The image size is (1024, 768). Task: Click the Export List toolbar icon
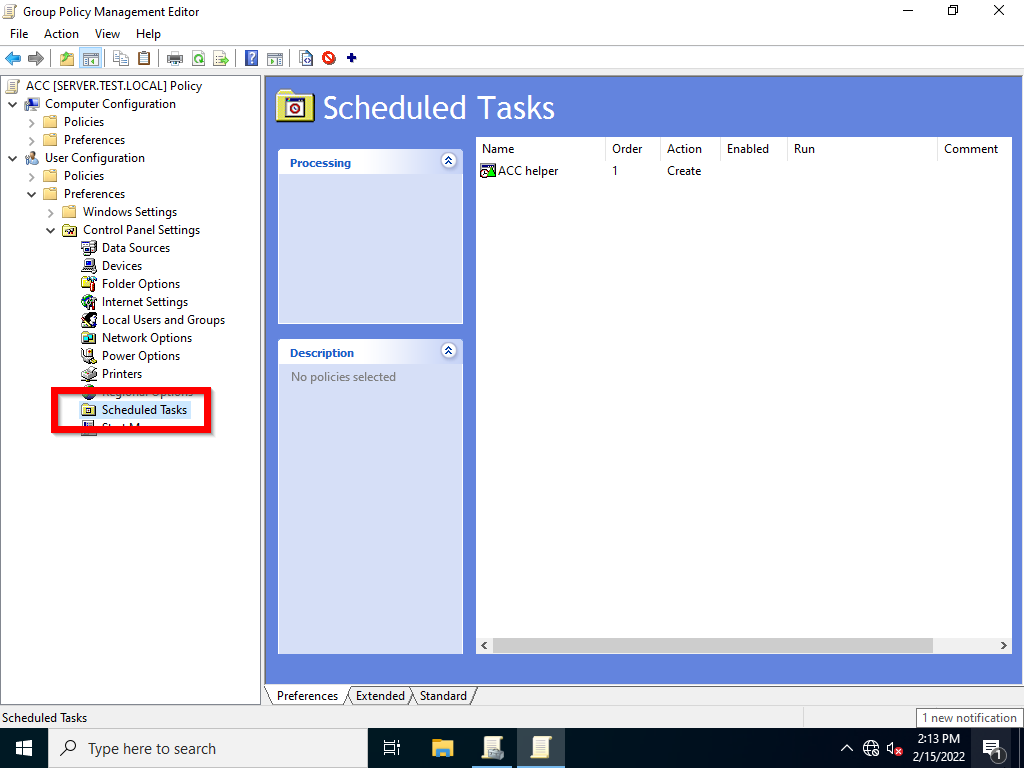pyautogui.click(x=221, y=58)
